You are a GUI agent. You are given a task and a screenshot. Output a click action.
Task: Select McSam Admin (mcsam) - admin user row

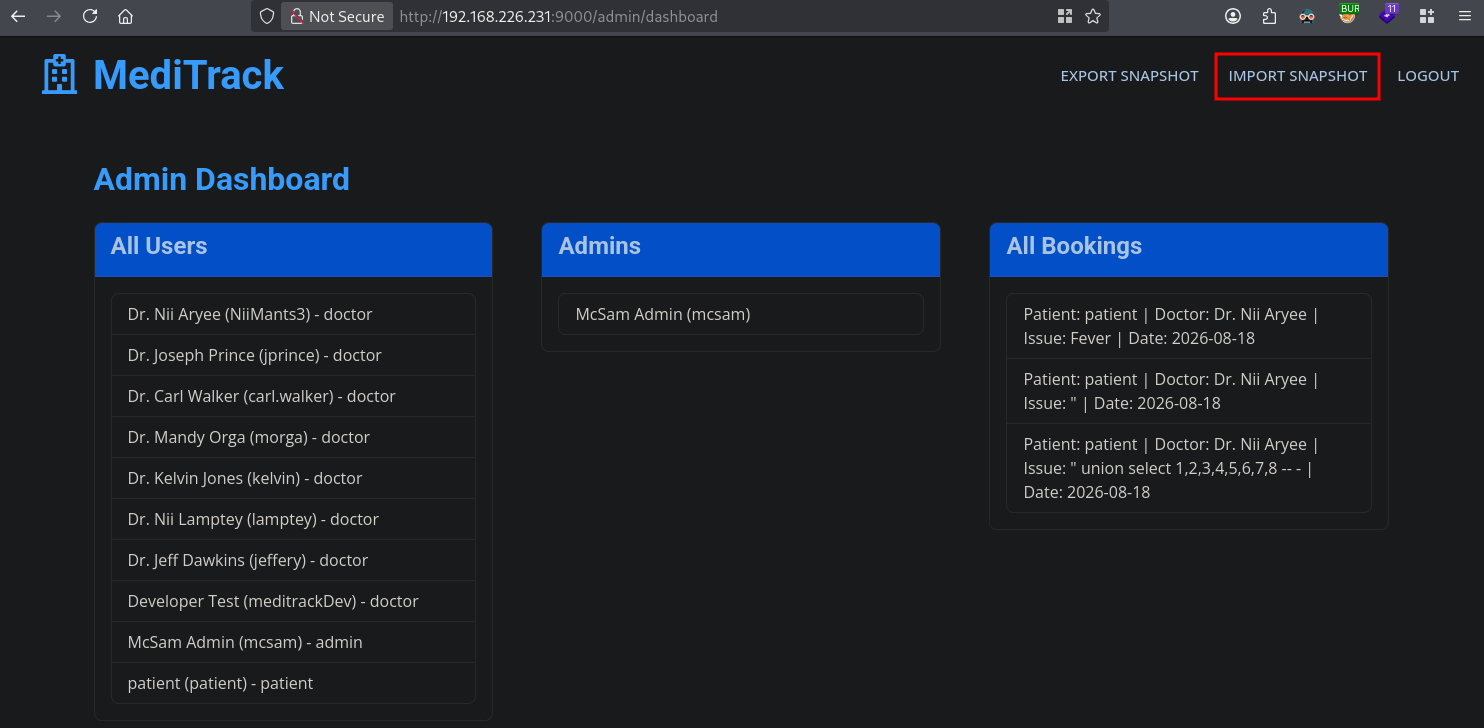pos(293,642)
